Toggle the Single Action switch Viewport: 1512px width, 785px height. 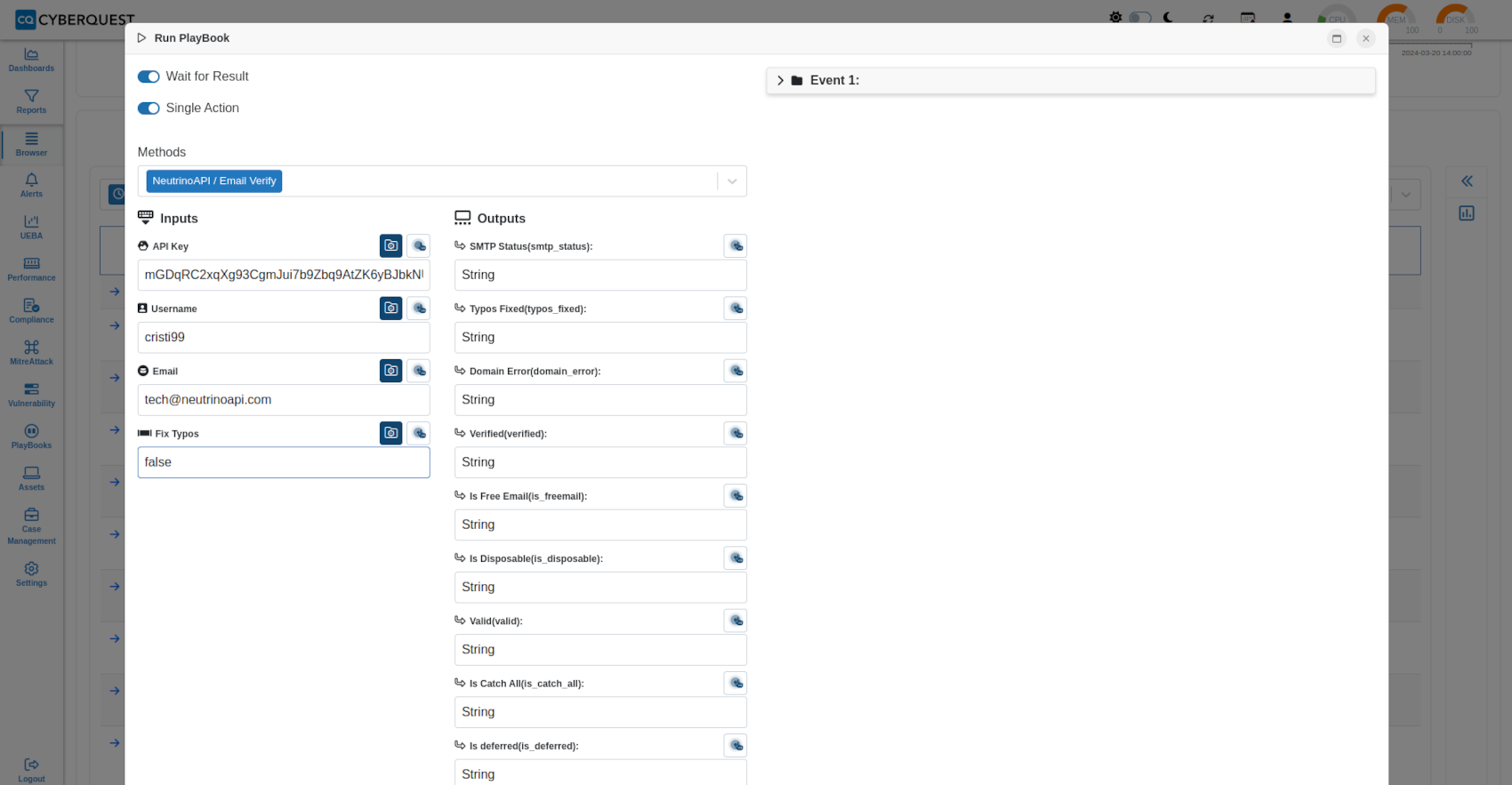tap(149, 108)
